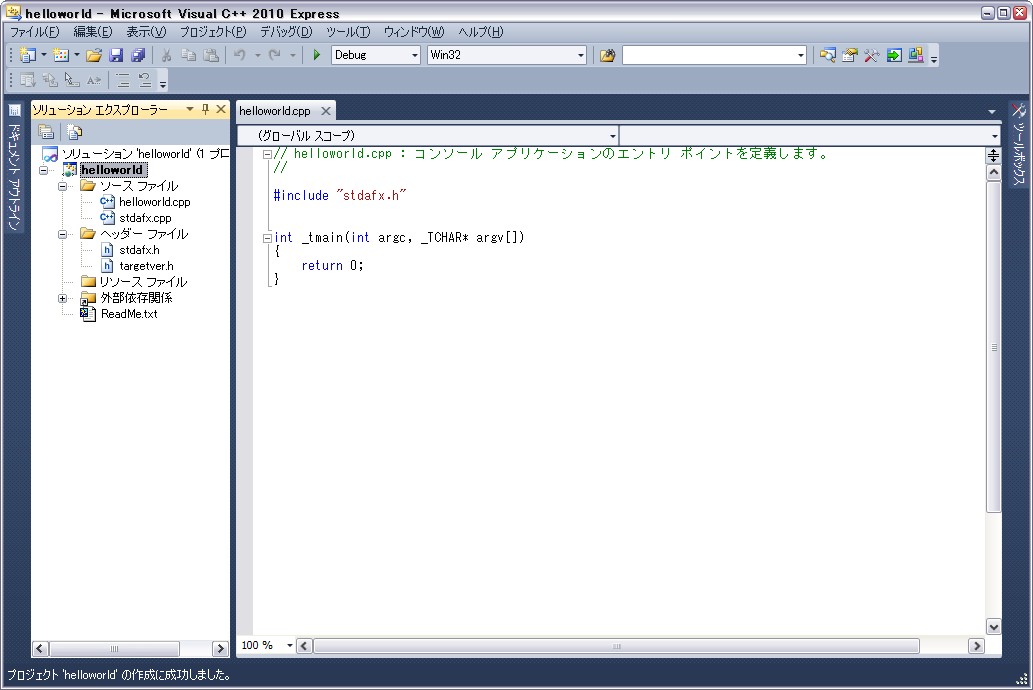Click the Save All icon

tap(138, 55)
